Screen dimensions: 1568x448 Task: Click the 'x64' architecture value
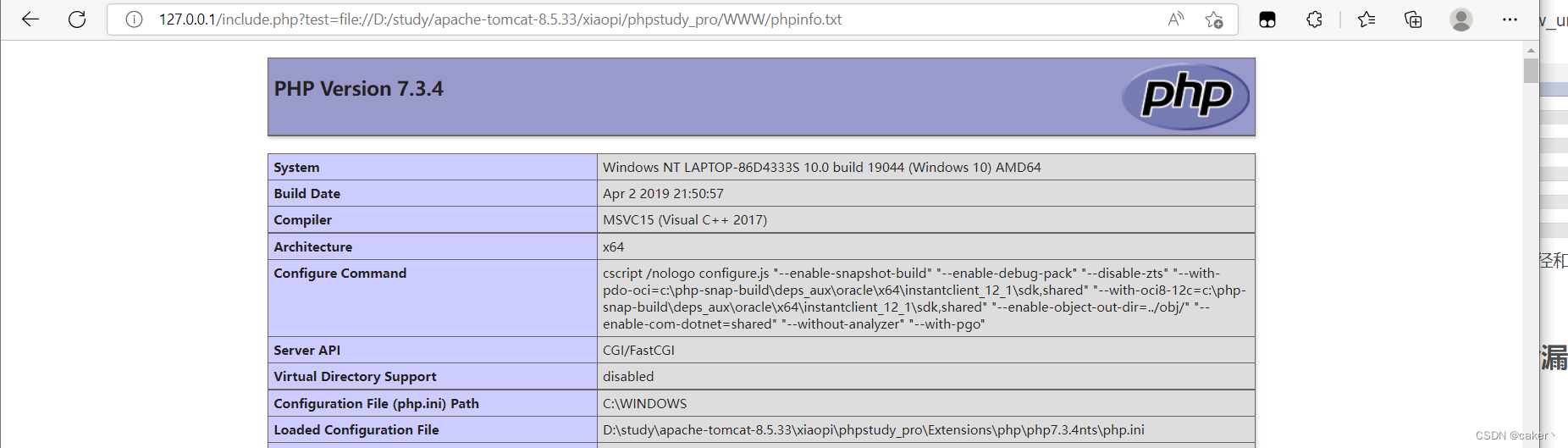613,247
